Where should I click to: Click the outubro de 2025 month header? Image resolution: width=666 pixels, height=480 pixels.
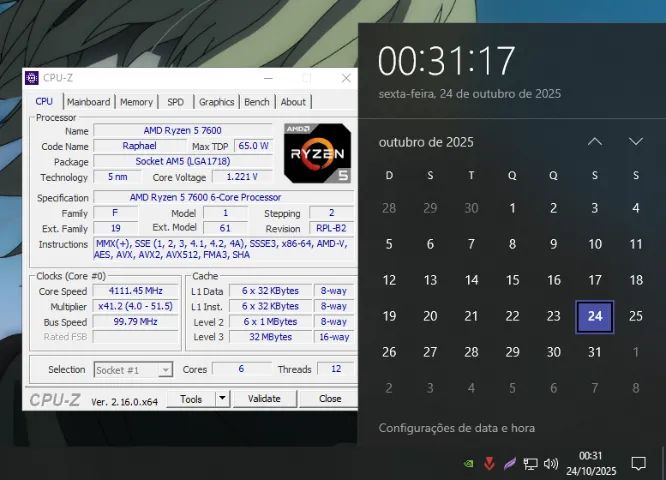point(426,142)
